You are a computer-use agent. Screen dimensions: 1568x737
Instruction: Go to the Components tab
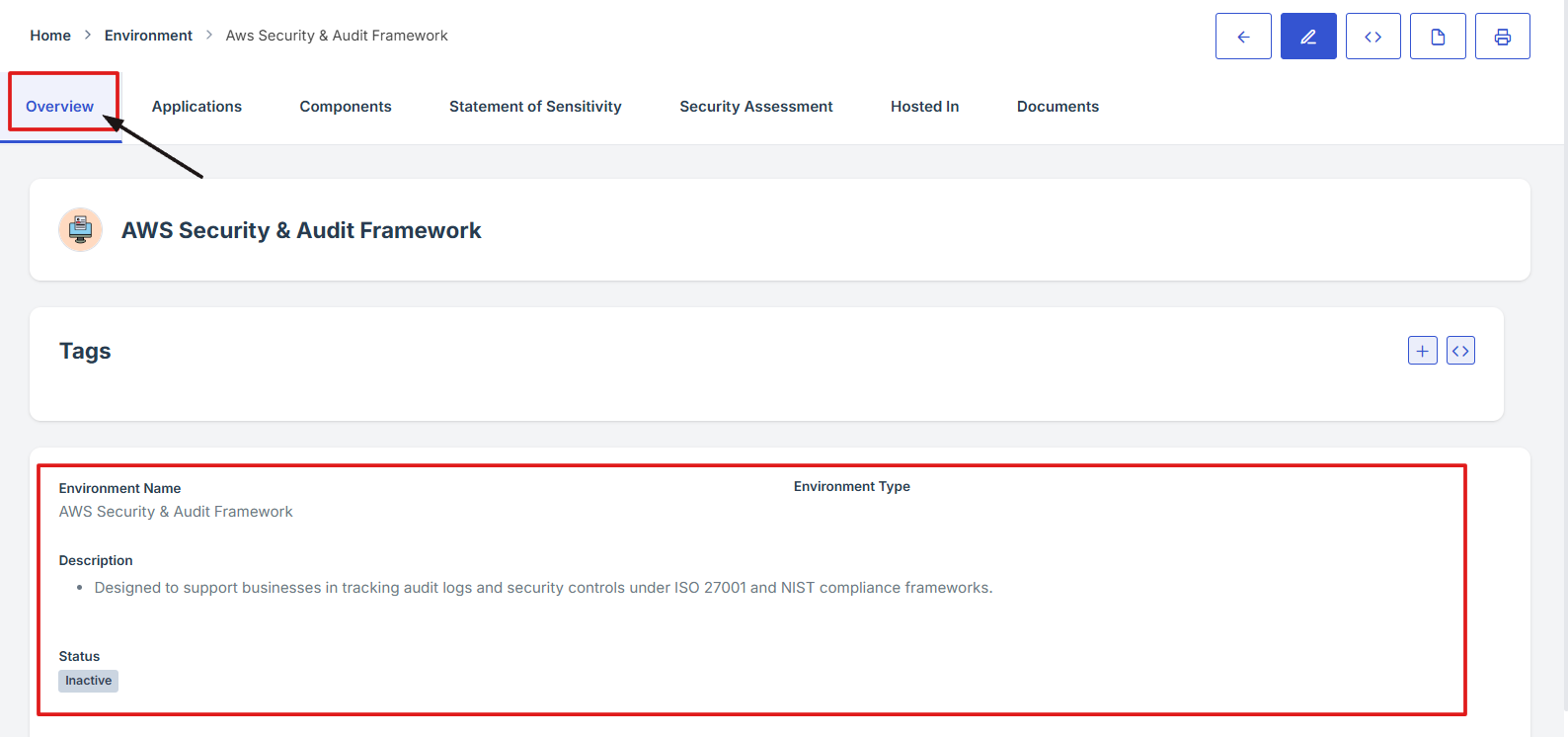coord(346,107)
